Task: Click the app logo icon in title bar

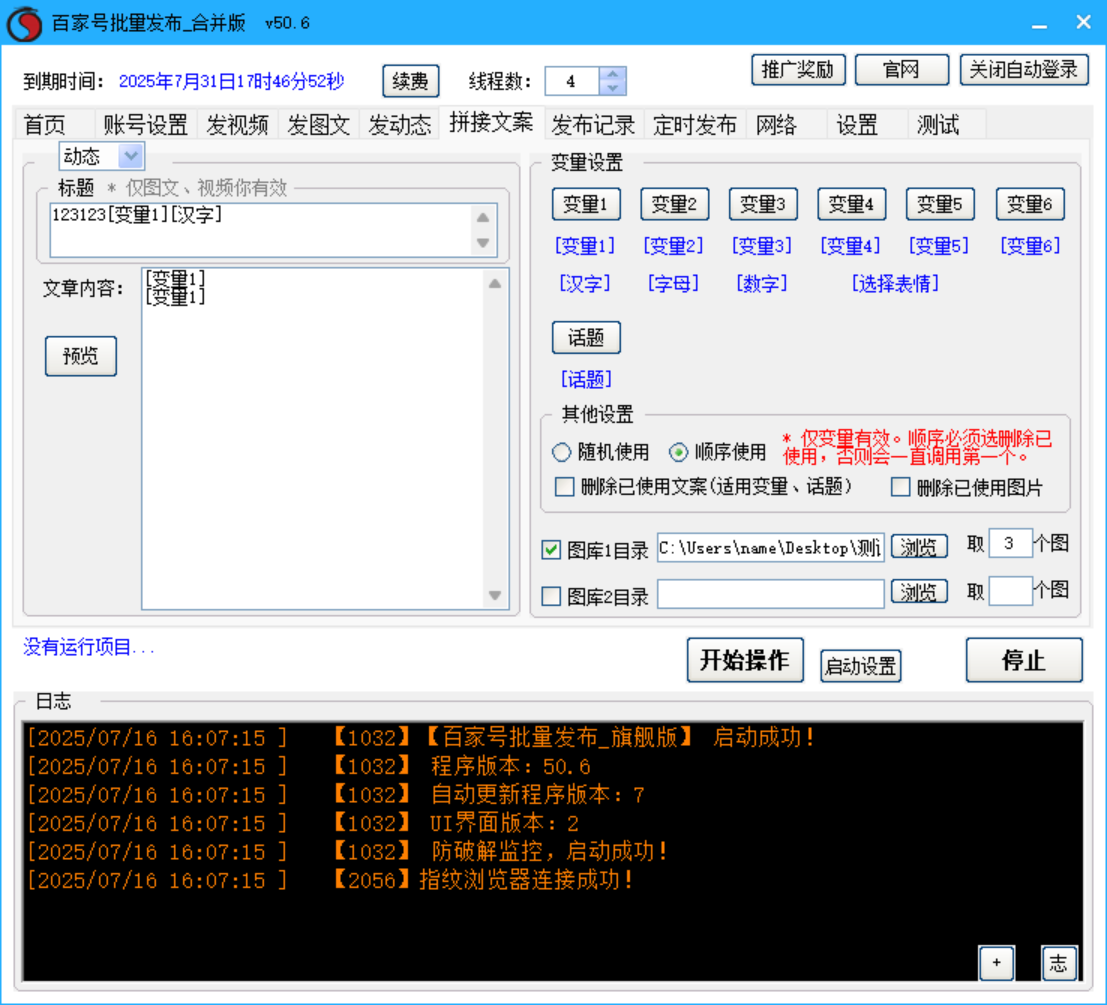Action: point(25,23)
